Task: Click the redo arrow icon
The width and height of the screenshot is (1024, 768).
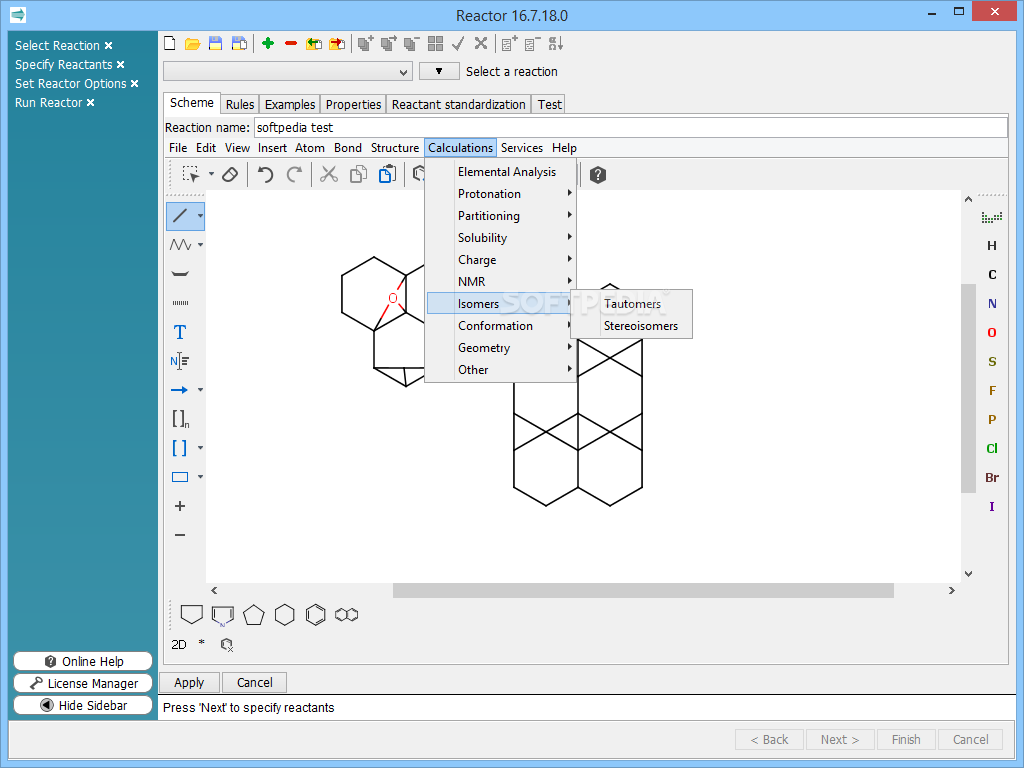Action: point(295,174)
